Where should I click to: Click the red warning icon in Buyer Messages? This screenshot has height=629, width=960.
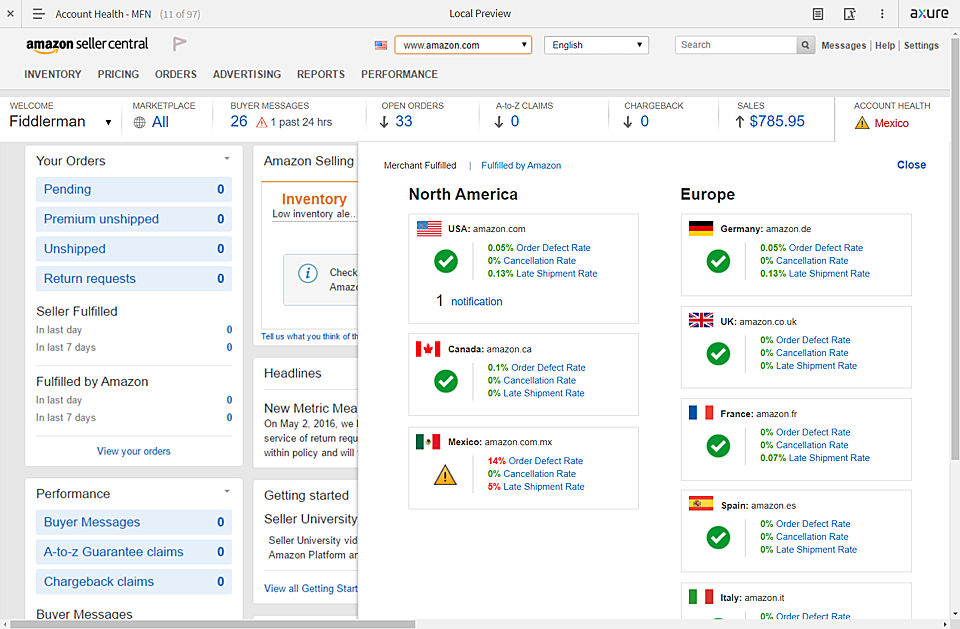click(x=261, y=122)
